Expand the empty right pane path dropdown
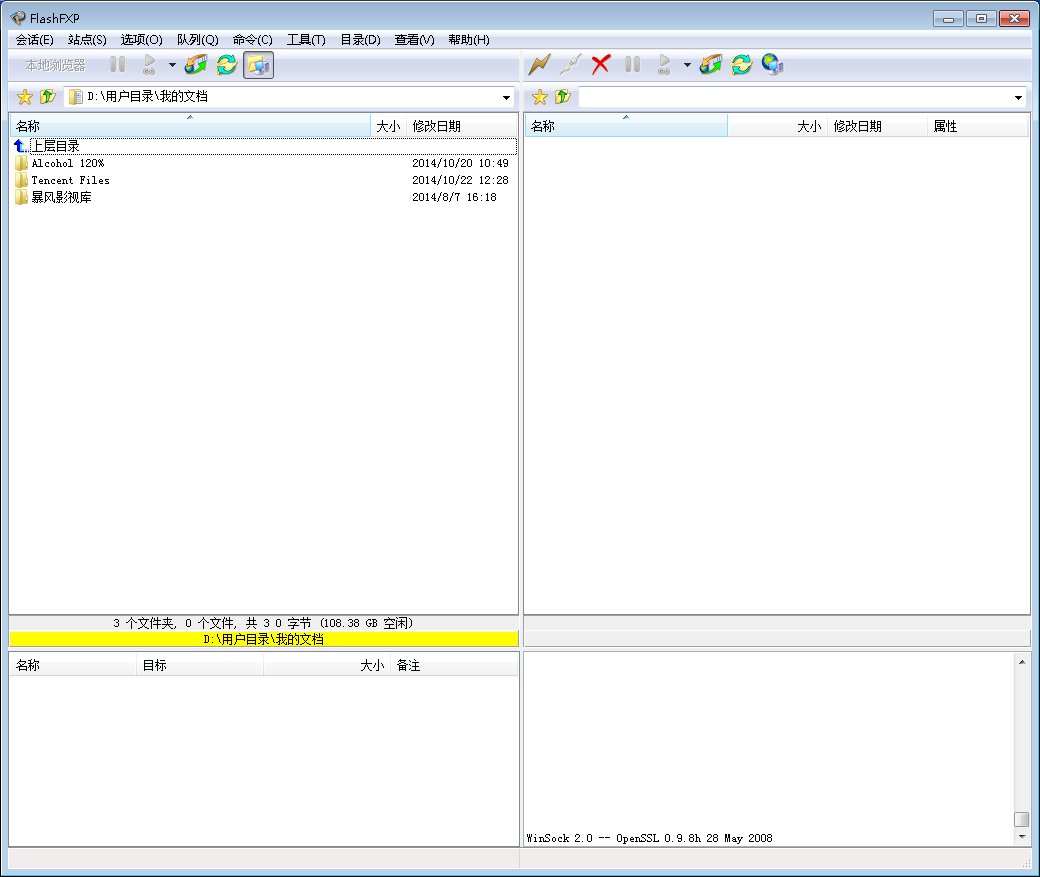 pos(1018,98)
